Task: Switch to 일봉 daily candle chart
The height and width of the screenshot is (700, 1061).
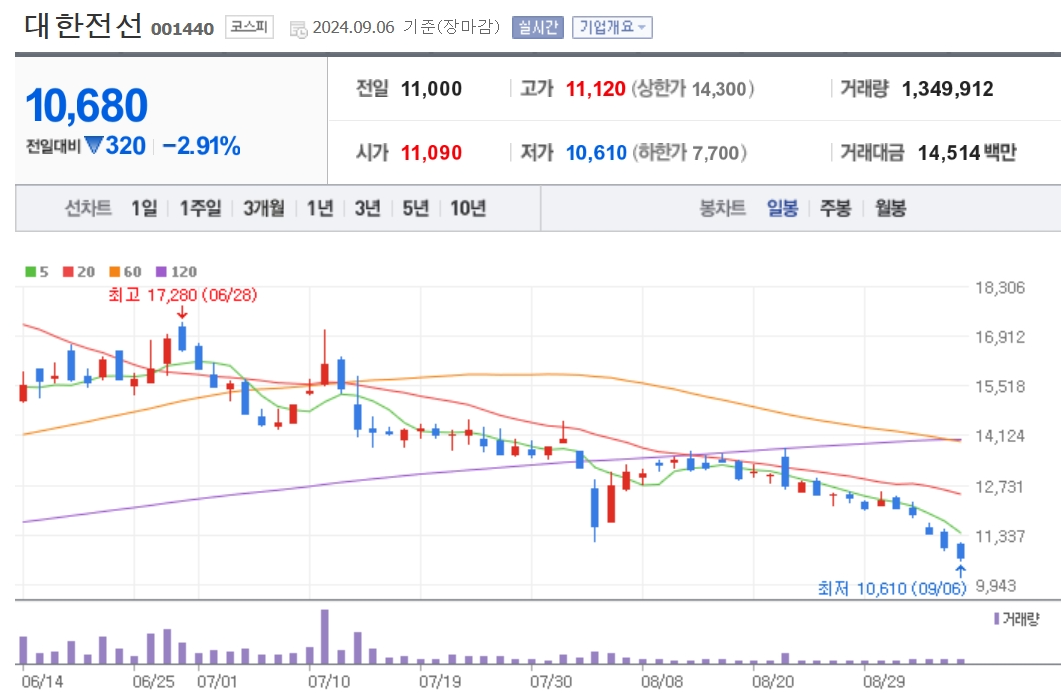Action: [782, 208]
